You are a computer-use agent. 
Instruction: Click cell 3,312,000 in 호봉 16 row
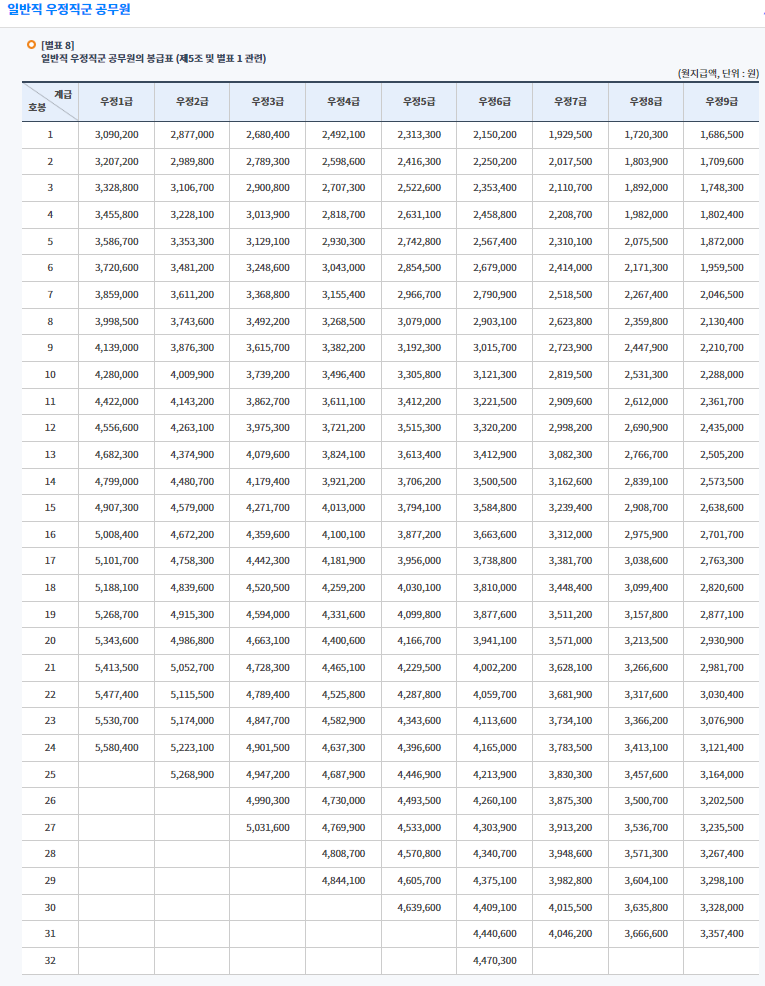point(570,534)
